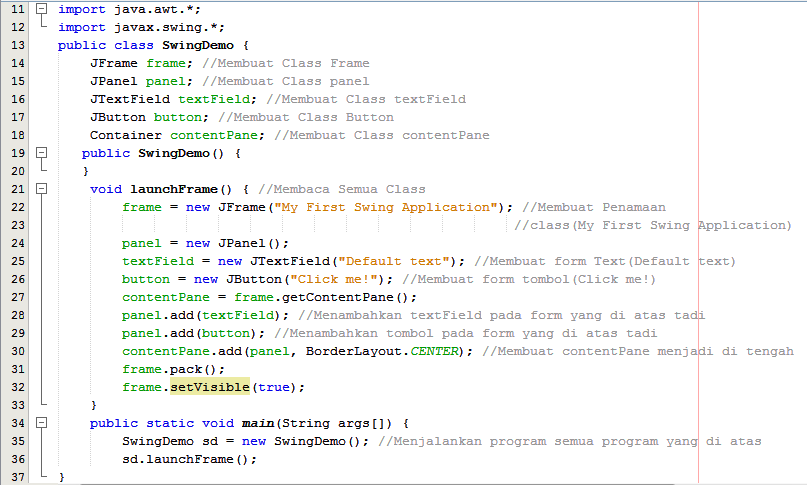
Task: Click string "Default text" on line 25
Action: point(394,262)
